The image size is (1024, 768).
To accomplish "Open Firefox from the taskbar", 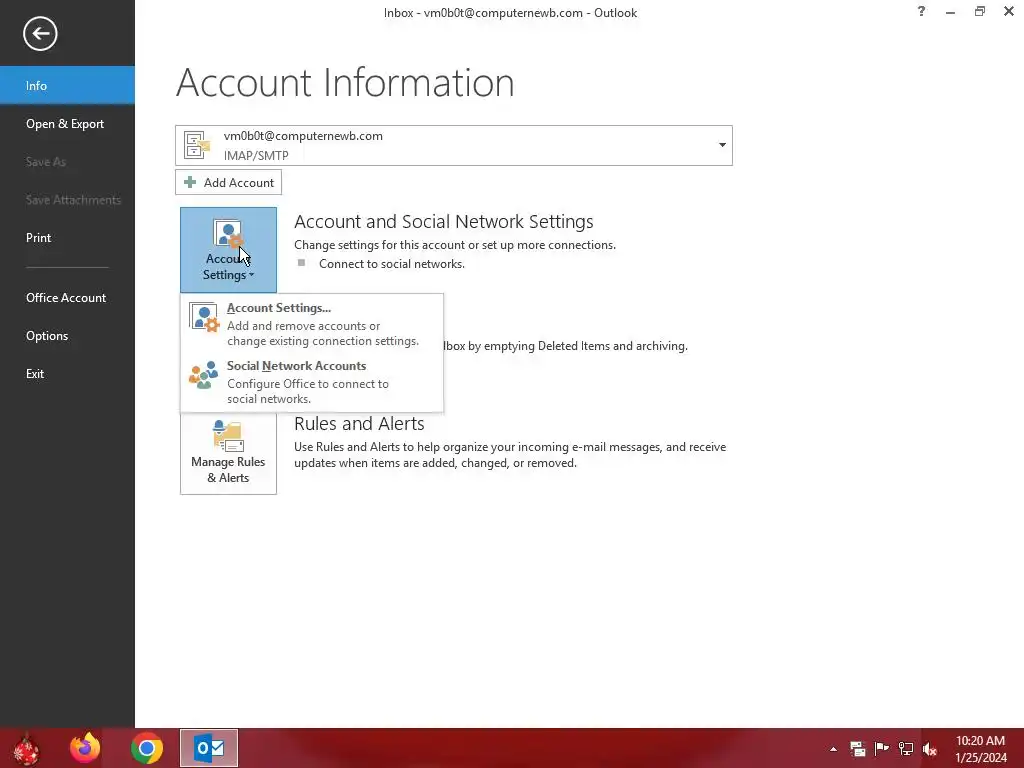I will tap(86, 748).
